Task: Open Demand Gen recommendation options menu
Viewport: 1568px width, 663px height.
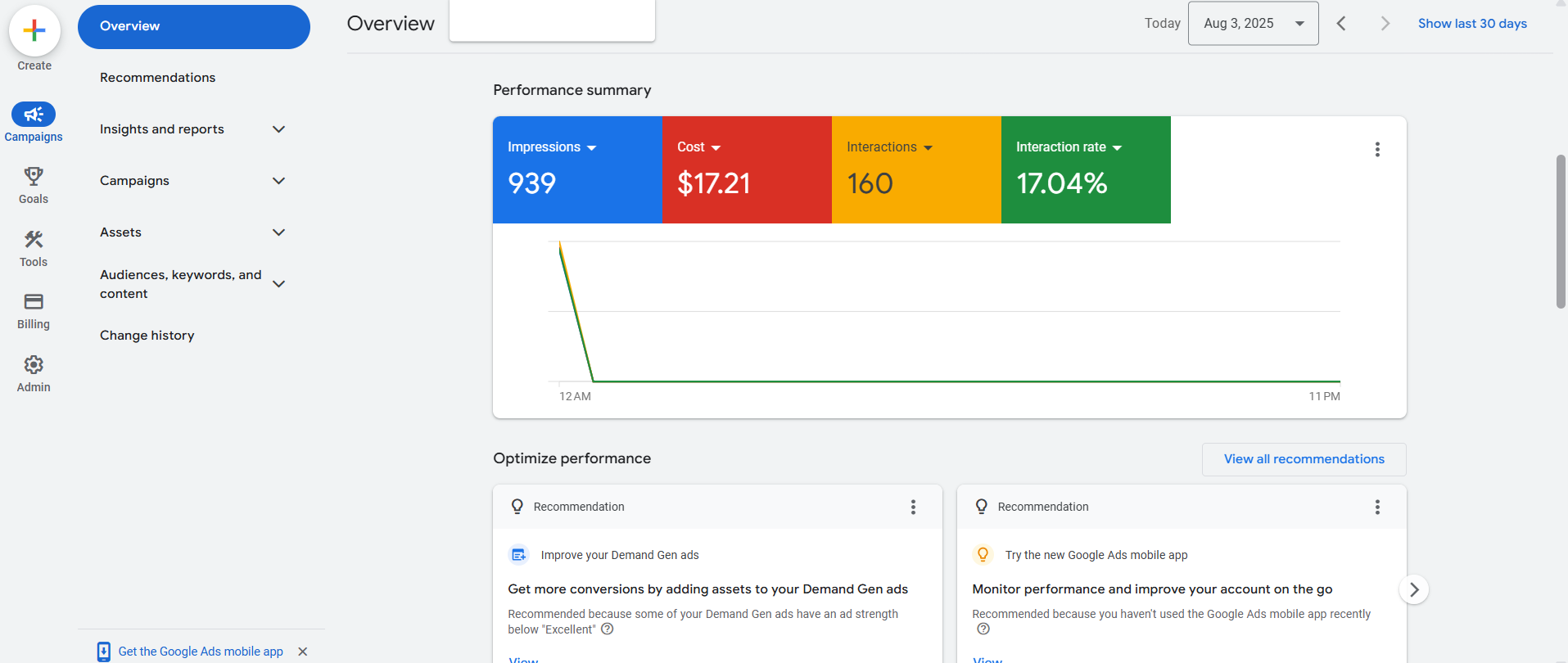Action: click(x=913, y=507)
